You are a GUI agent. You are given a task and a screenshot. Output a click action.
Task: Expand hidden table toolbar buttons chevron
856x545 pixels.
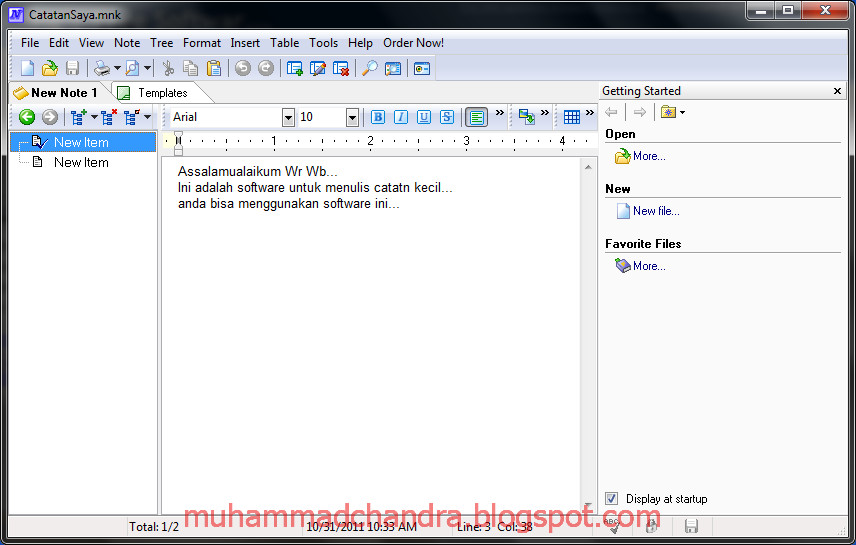[x=590, y=112]
